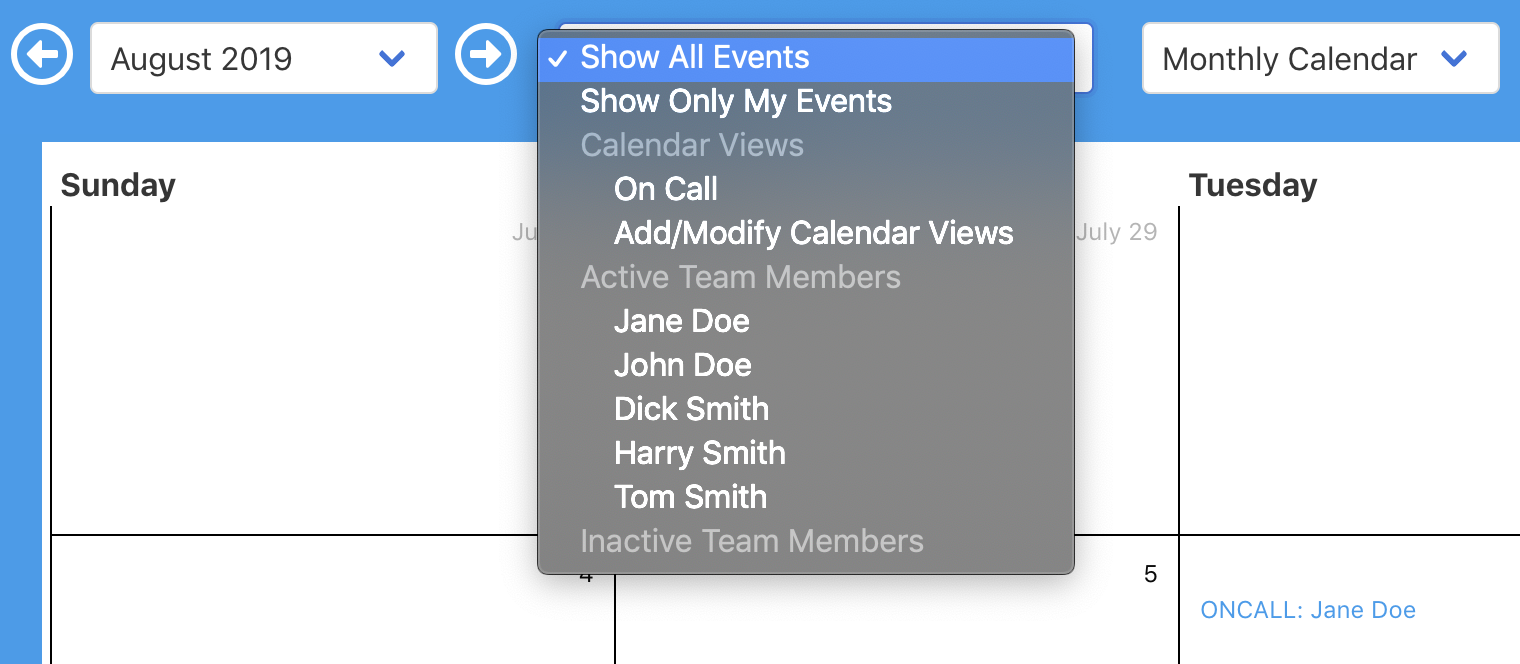Image resolution: width=1520 pixels, height=664 pixels.
Task: Go to the previous month arrow
Action: (x=42, y=54)
